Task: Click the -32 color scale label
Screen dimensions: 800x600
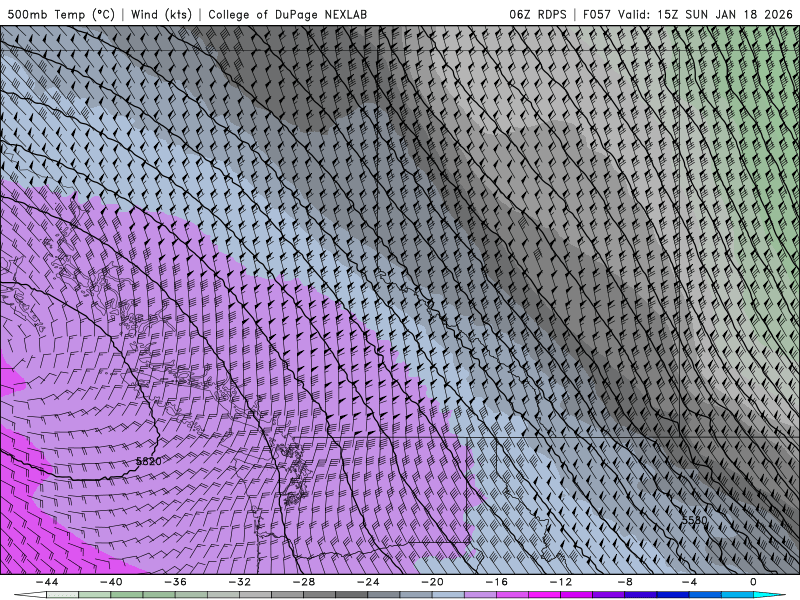Action: (x=240, y=582)
